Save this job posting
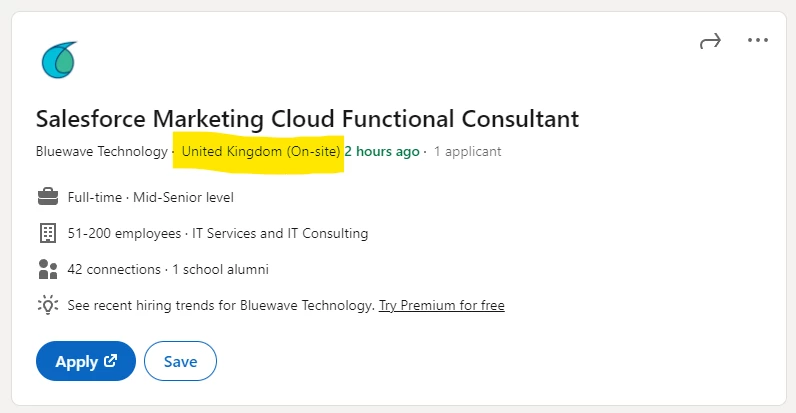This screenshot has width=796, height=413. click(x=180, y=361)
